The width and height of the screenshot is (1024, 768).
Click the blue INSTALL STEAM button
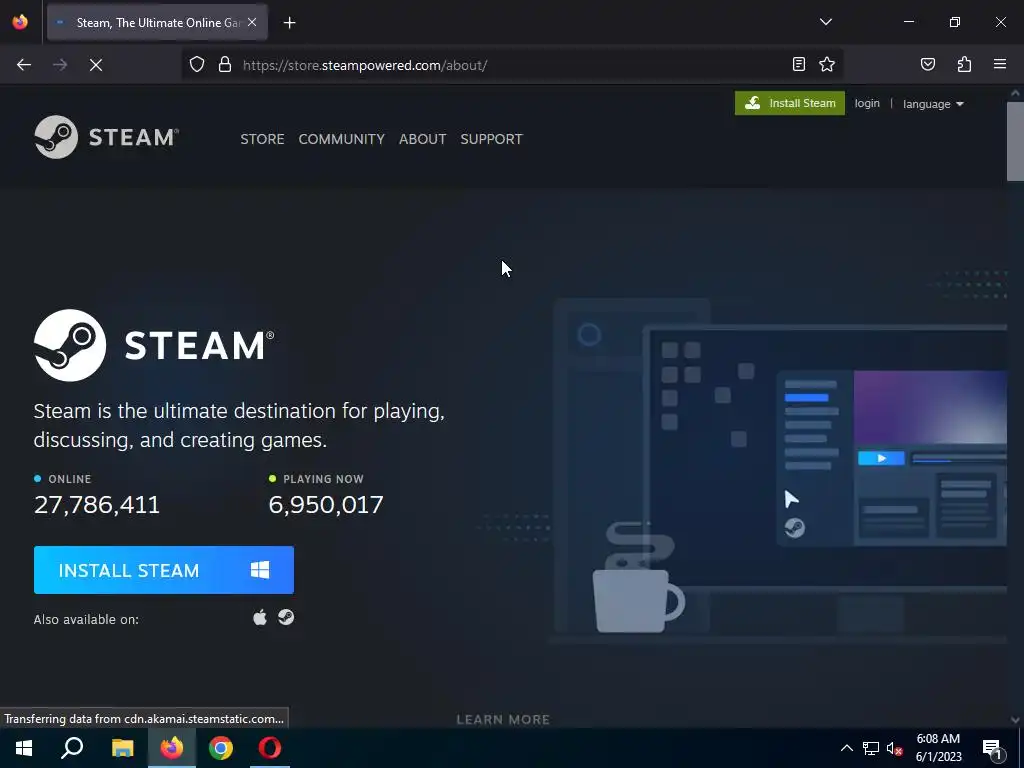click(x=164, y=570)
